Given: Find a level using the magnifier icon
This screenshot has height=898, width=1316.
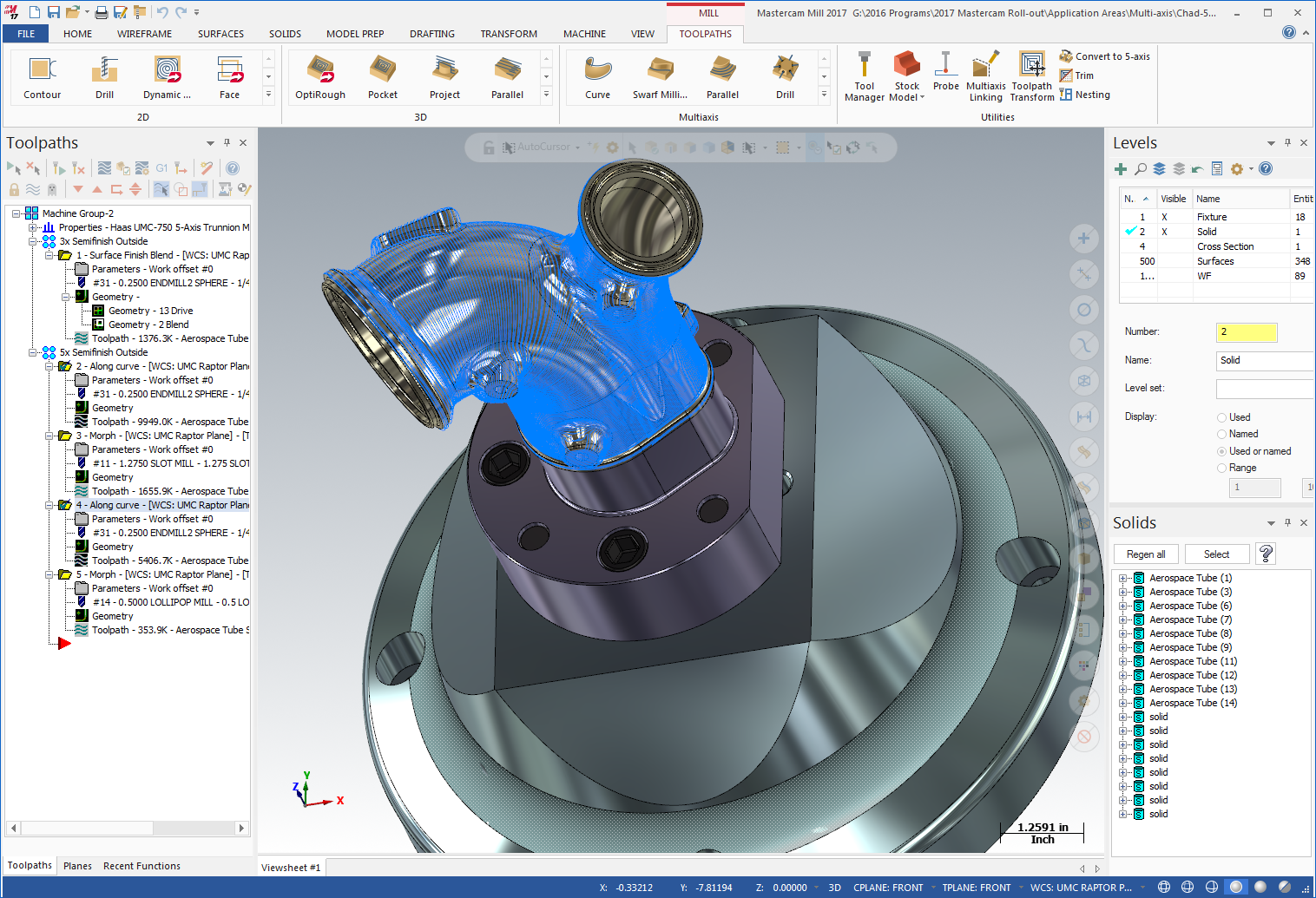Looking at the screenshot, I should (1141, 169).
